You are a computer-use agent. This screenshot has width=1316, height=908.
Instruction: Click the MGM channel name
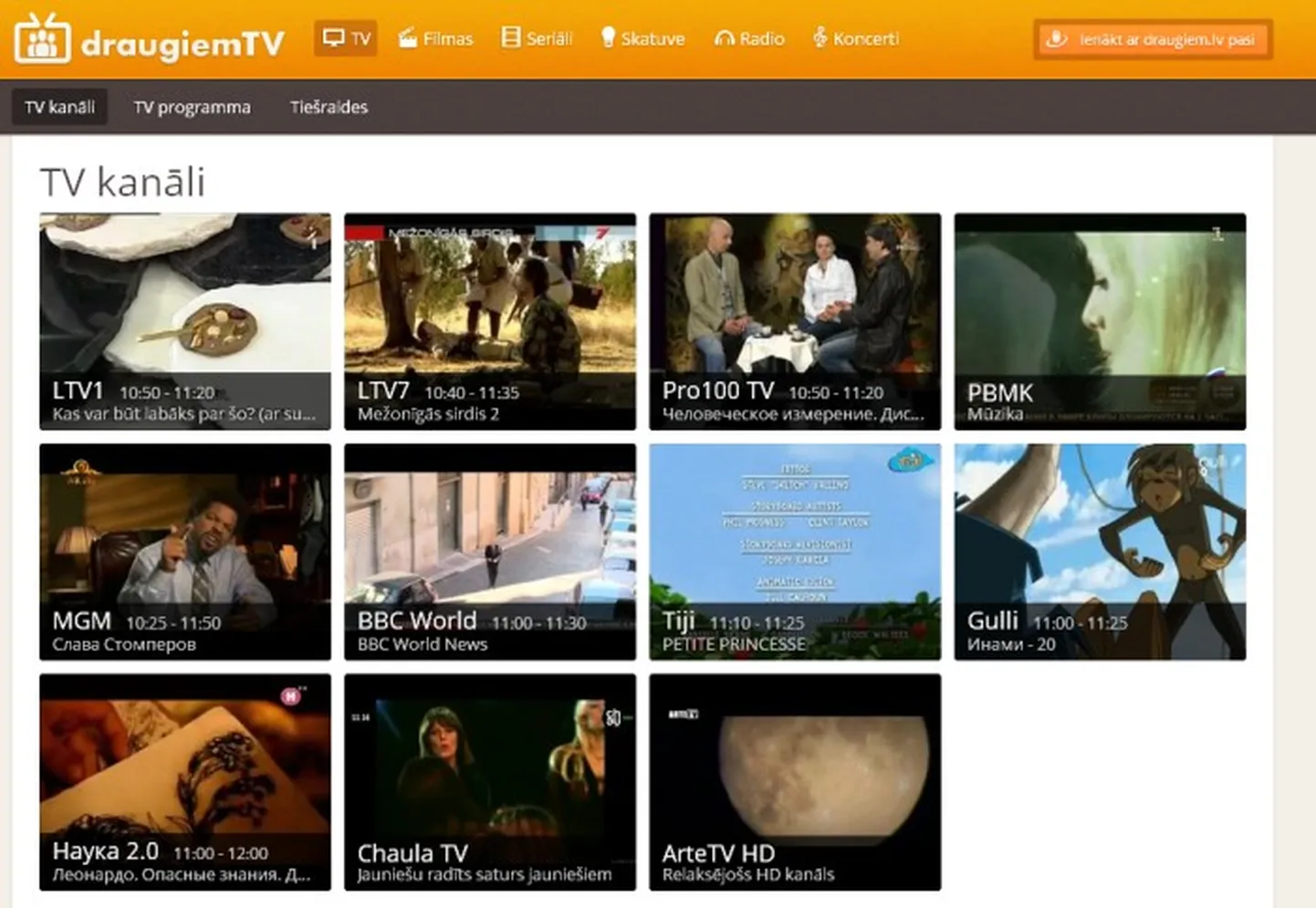(81, 621)
